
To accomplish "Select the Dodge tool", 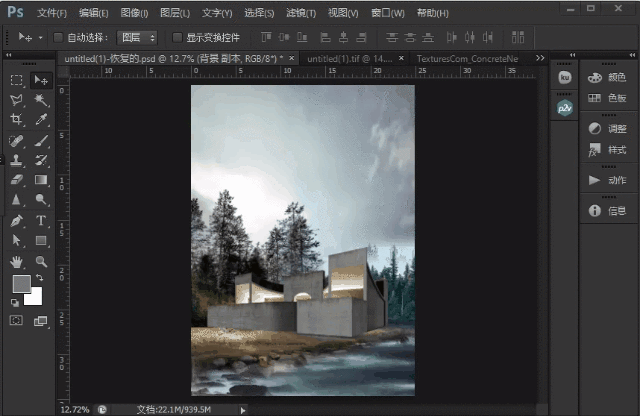I will coord(41,200).
